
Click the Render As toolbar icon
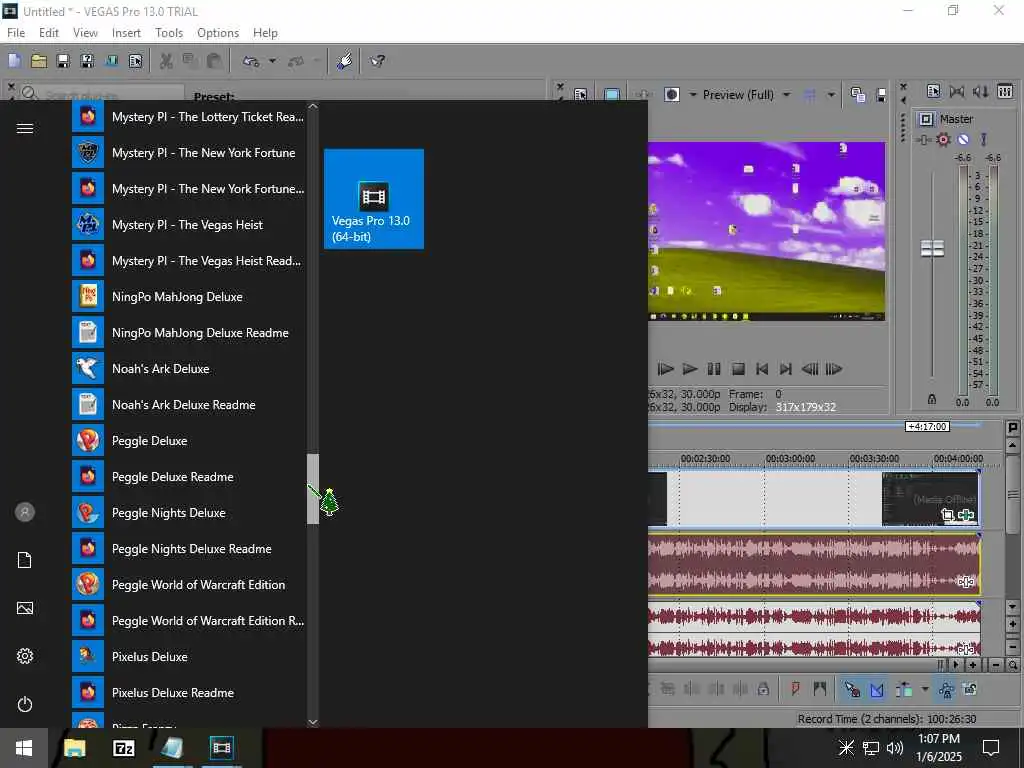pos(112,61)
